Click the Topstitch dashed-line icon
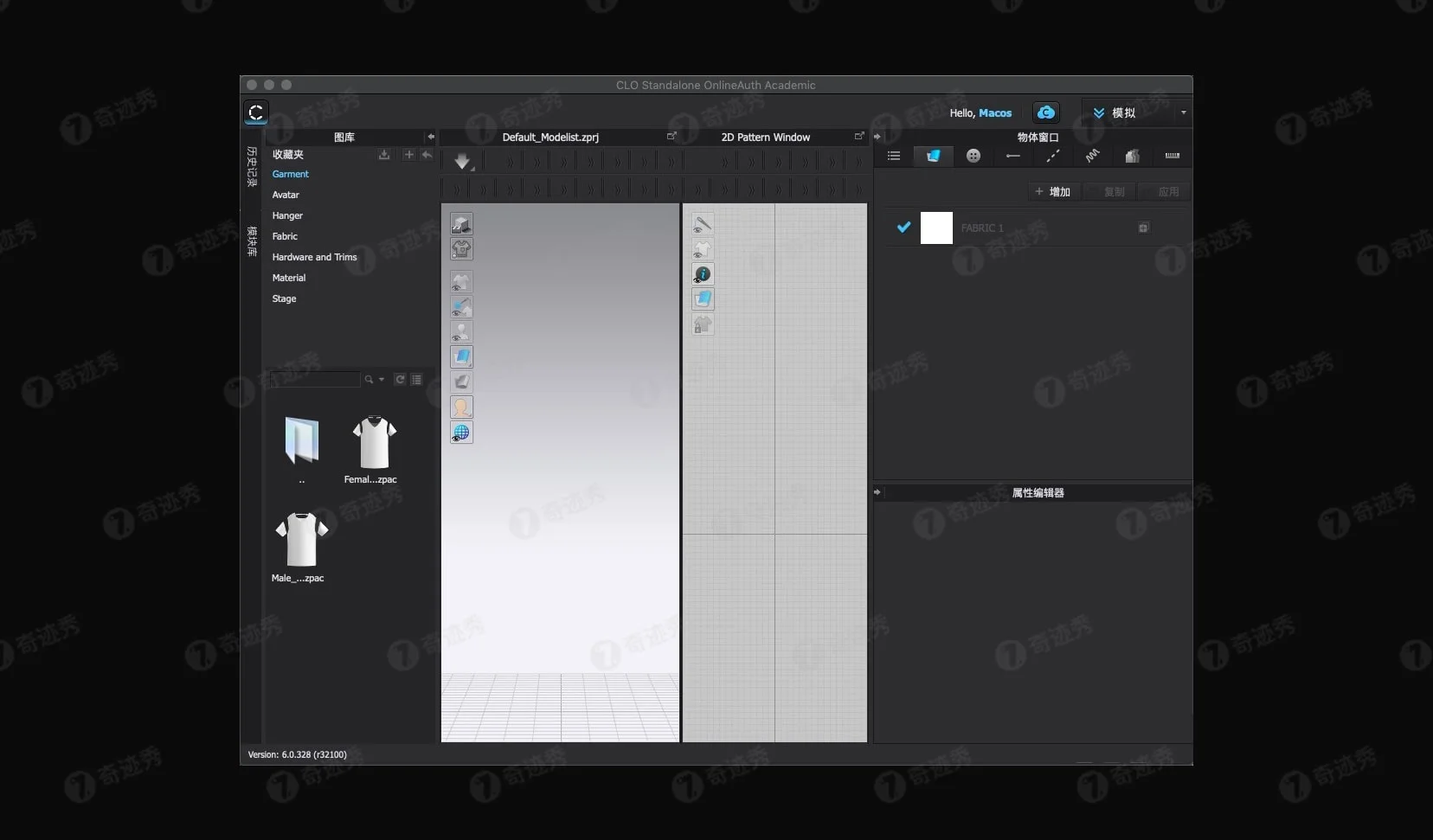This screenshot has height=840, width=1433. click(1052, 156)
